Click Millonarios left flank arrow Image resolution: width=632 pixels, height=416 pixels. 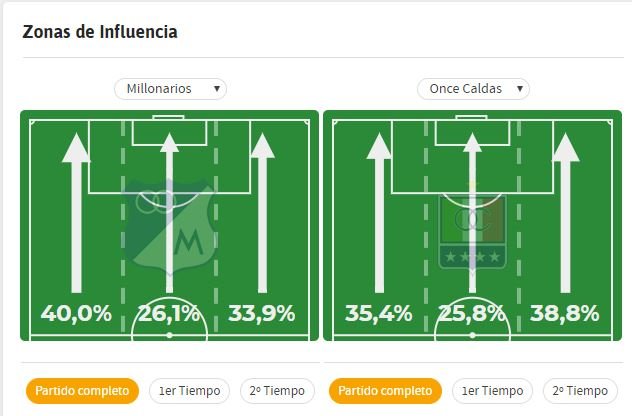(76, 213)
